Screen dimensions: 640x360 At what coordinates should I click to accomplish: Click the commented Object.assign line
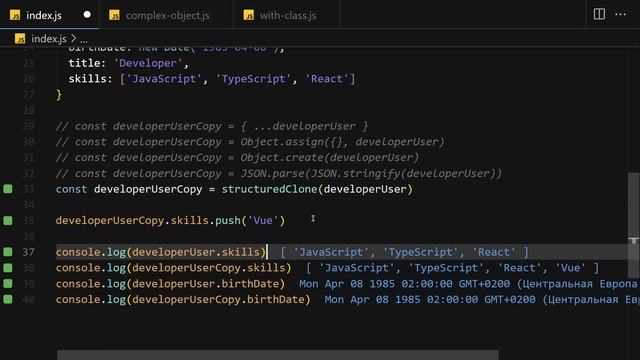pyautogui.click(x=250, y=142)
